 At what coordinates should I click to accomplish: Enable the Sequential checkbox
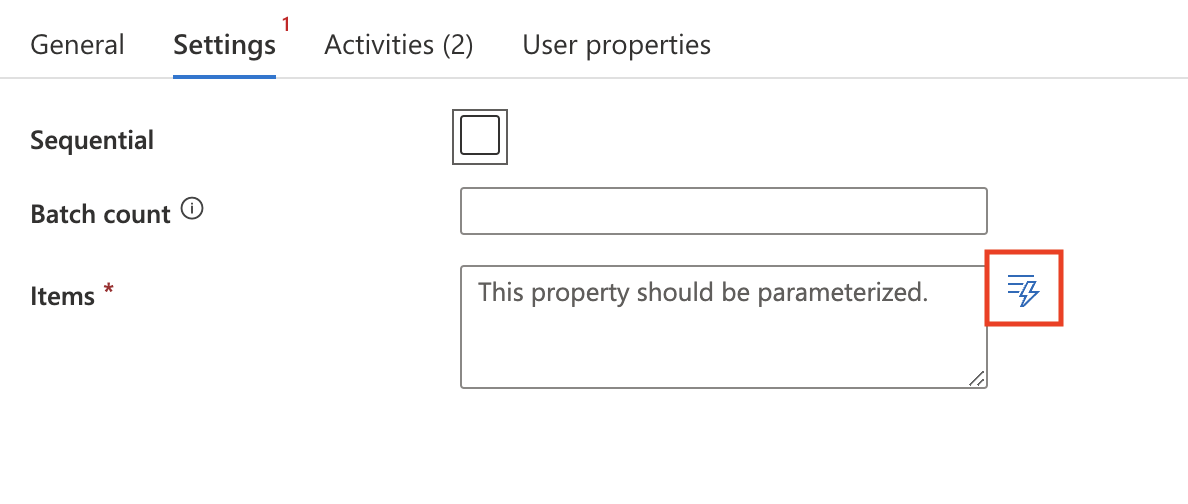(480, 136)
